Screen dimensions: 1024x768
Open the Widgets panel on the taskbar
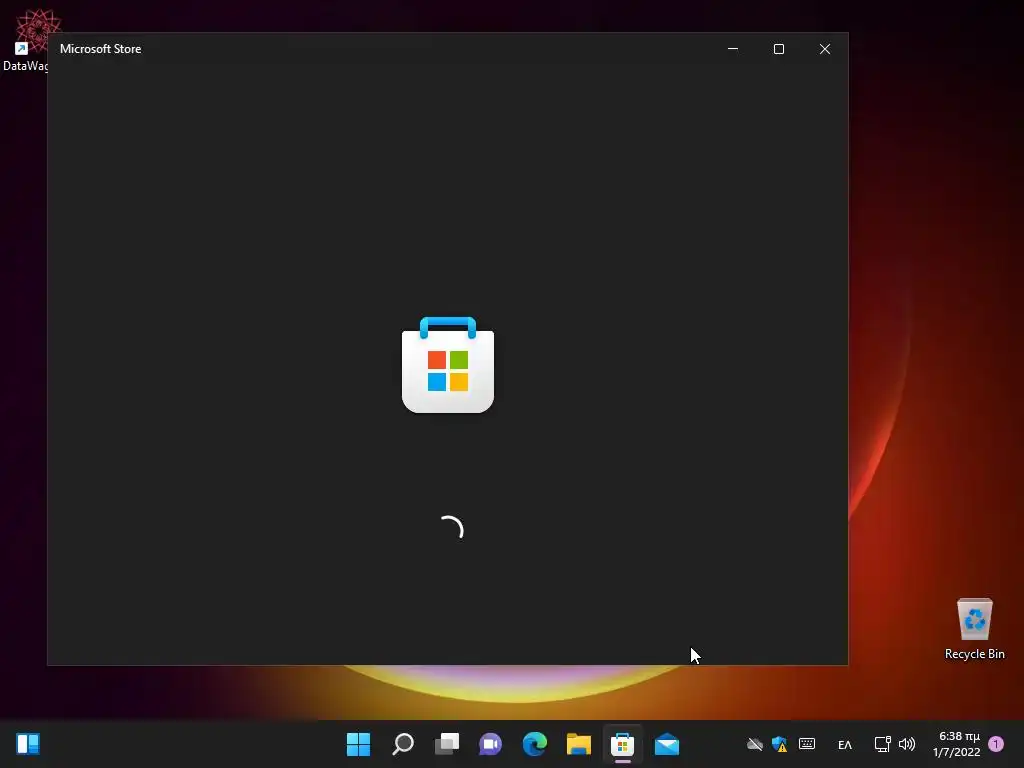(x=28, y=744)
